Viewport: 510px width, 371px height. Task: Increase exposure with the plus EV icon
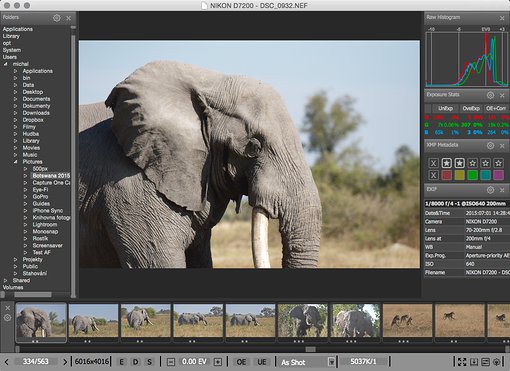point(218,362)
